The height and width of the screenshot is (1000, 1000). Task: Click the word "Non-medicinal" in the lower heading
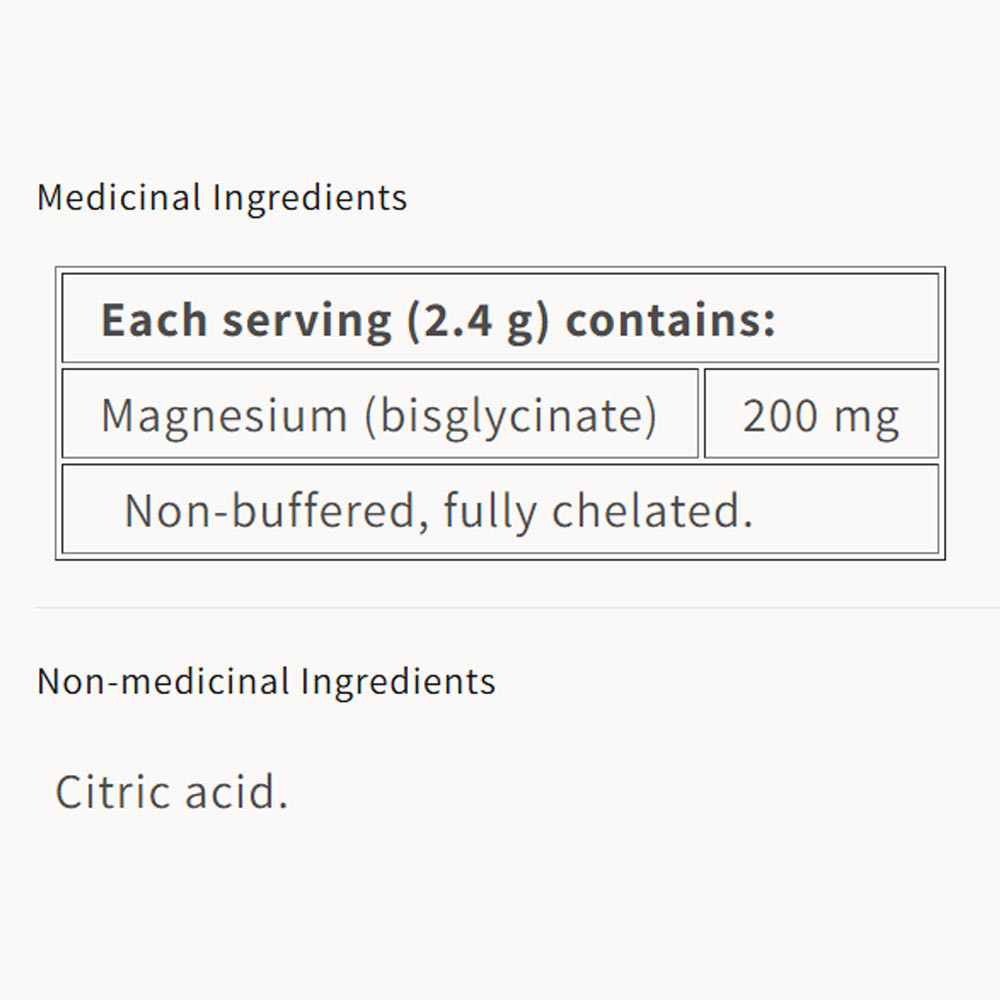(164, 681)
